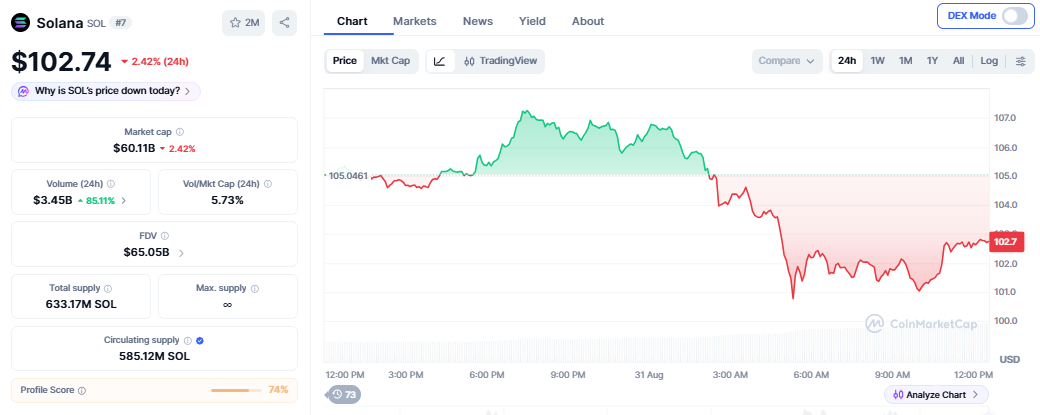Open the About tab
The height and width of the screenshot is (415, 1040).
(588, 21)
